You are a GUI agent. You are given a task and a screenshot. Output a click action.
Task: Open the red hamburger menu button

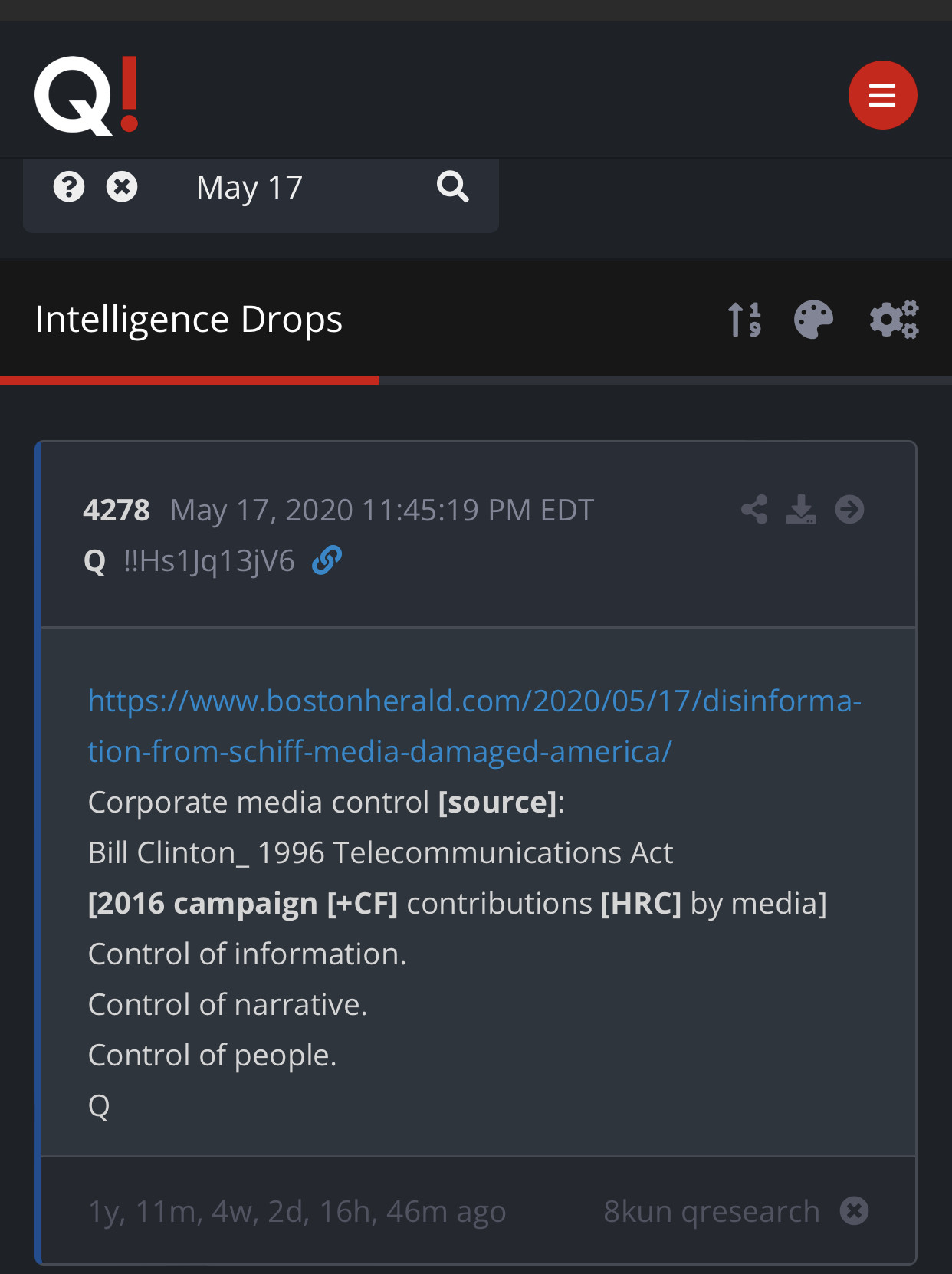click(882, 95)
